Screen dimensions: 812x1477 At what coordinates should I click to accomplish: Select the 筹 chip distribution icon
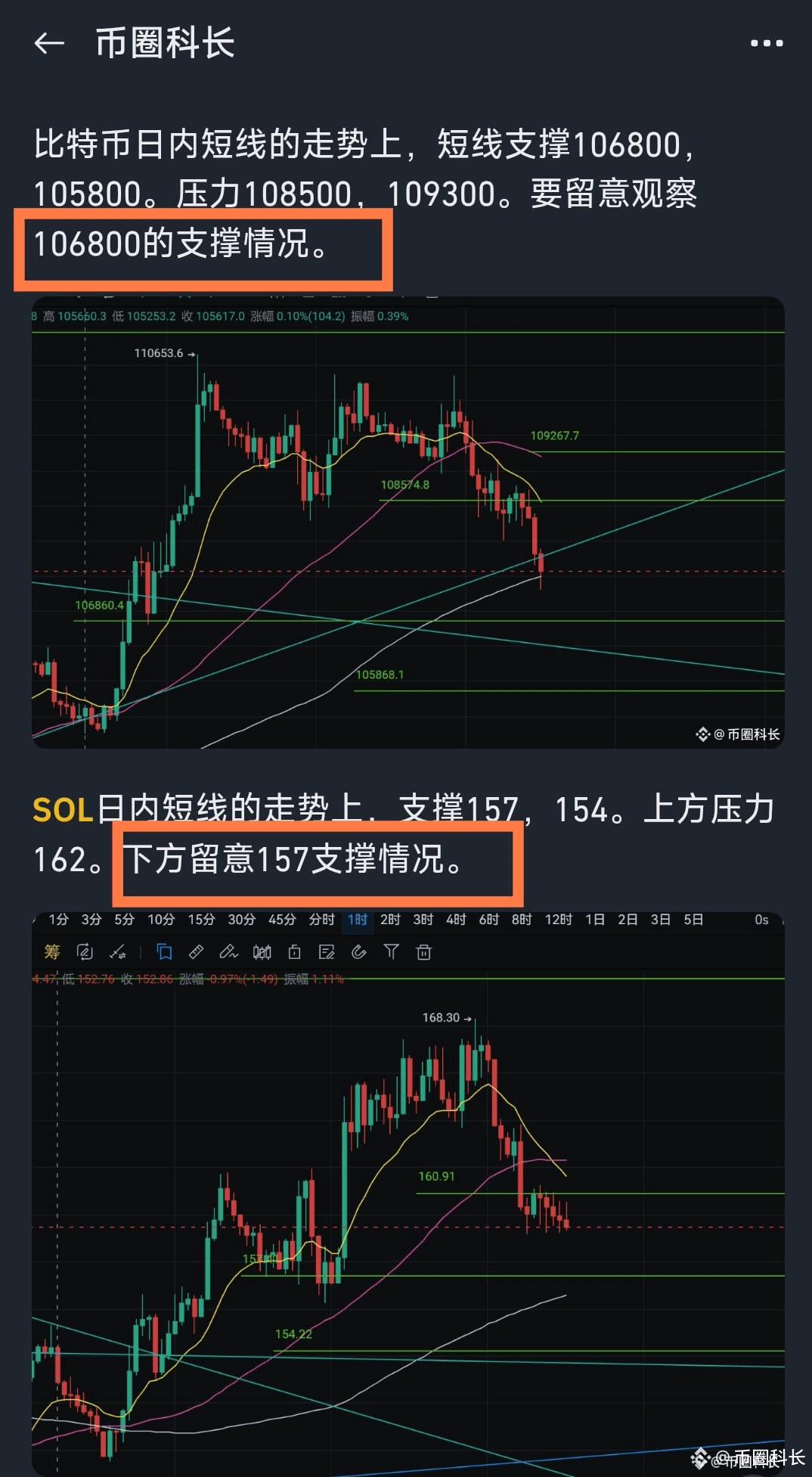pos(52,951)
